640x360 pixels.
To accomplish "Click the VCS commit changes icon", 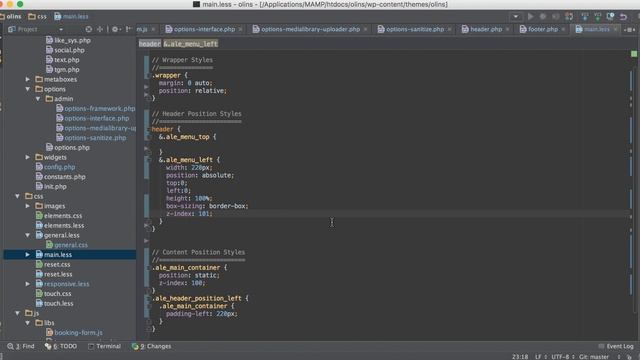I will click(598, 17).
